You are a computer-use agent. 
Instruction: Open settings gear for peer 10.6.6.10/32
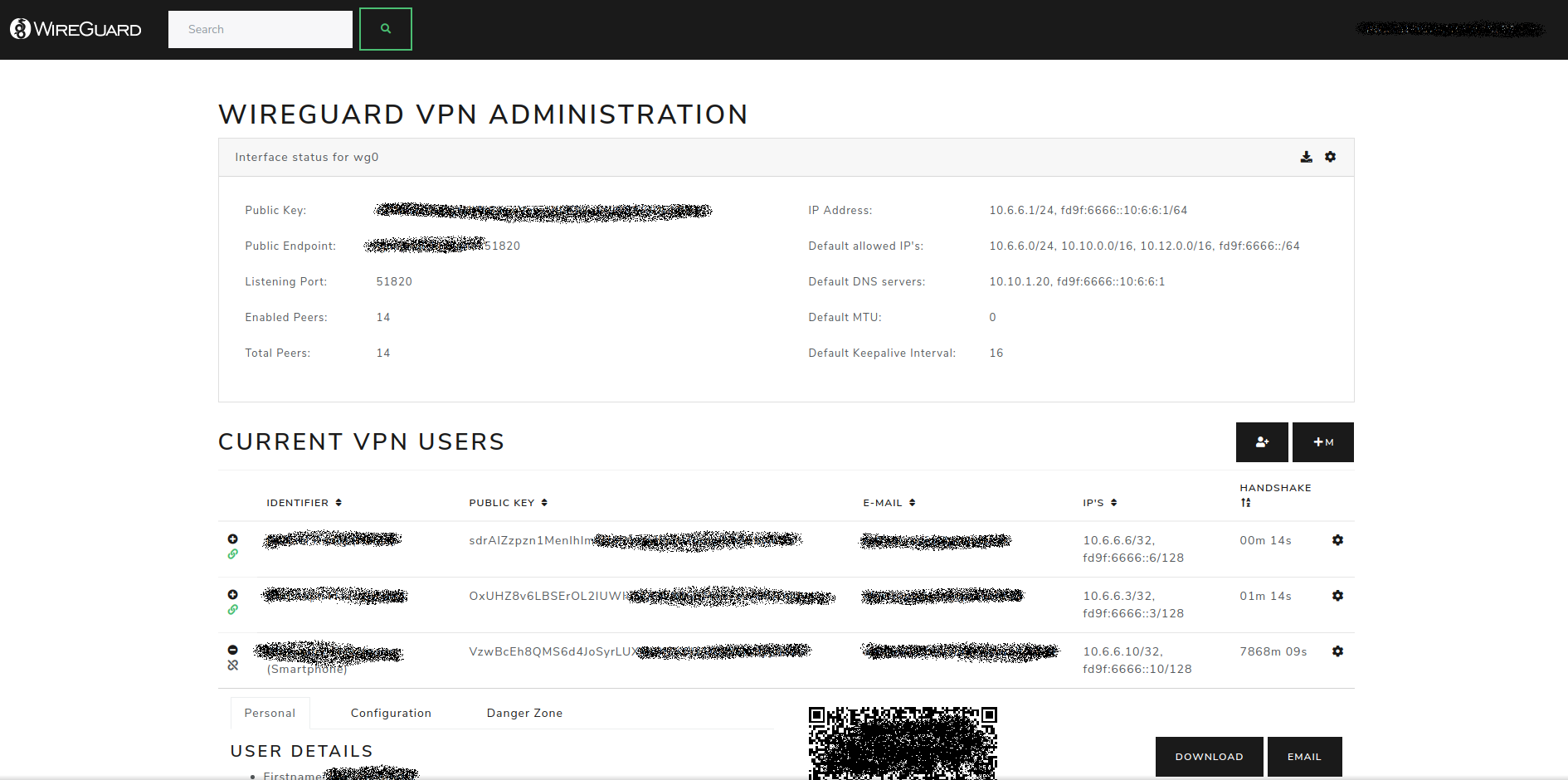click(1337, 651)
